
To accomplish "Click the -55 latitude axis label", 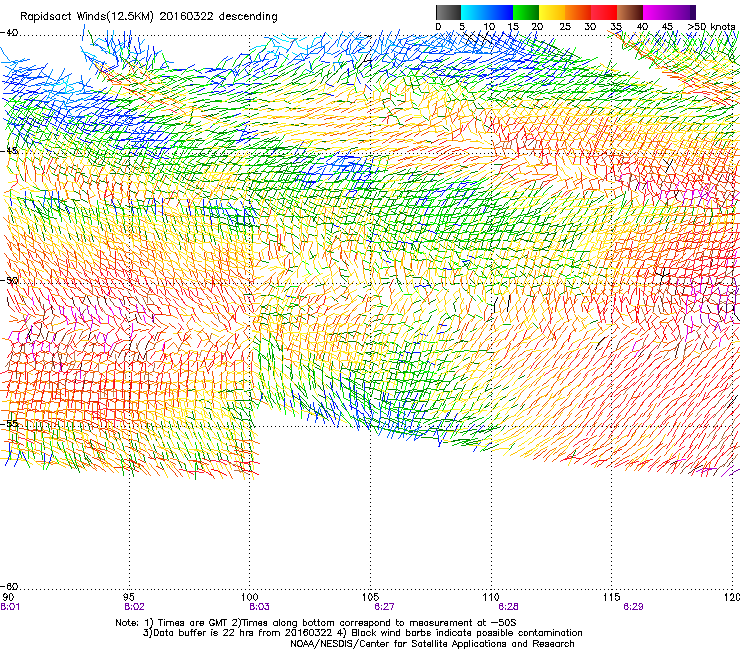I will (9, 423).
